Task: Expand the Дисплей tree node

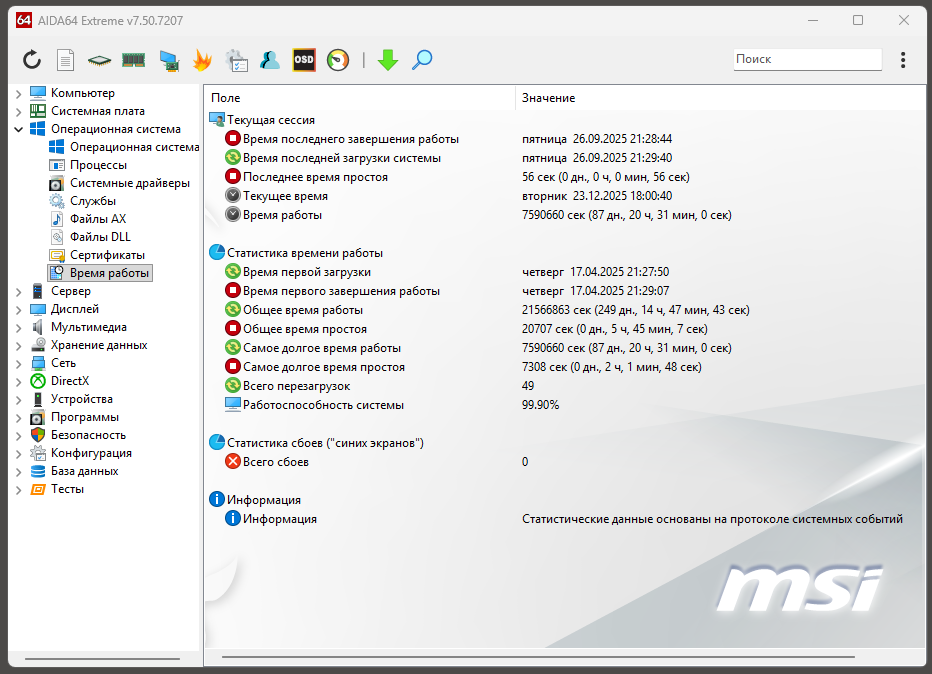Action: tap(18, 309)
